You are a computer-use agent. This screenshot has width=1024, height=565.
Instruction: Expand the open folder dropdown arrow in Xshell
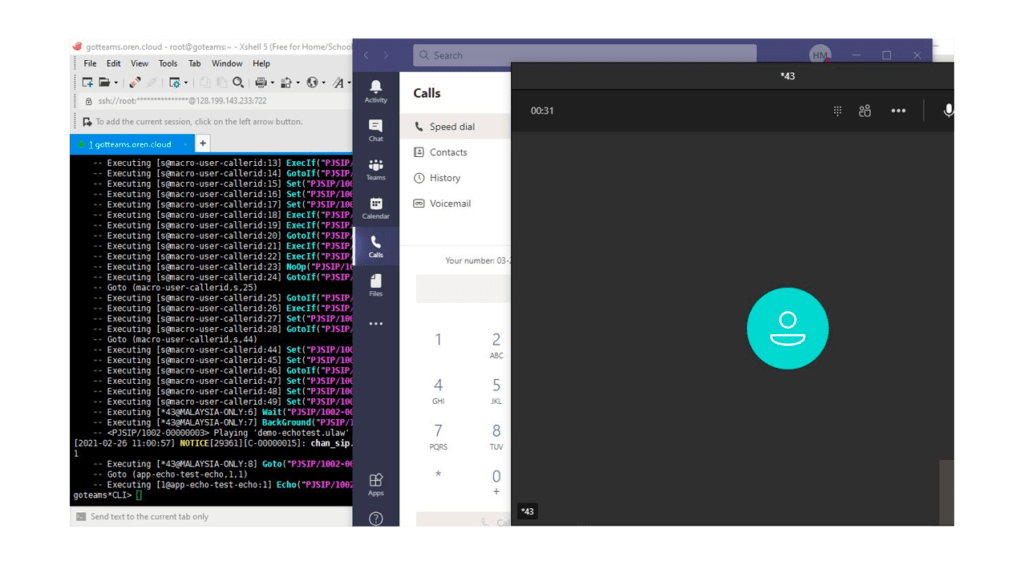pos(116,83)
